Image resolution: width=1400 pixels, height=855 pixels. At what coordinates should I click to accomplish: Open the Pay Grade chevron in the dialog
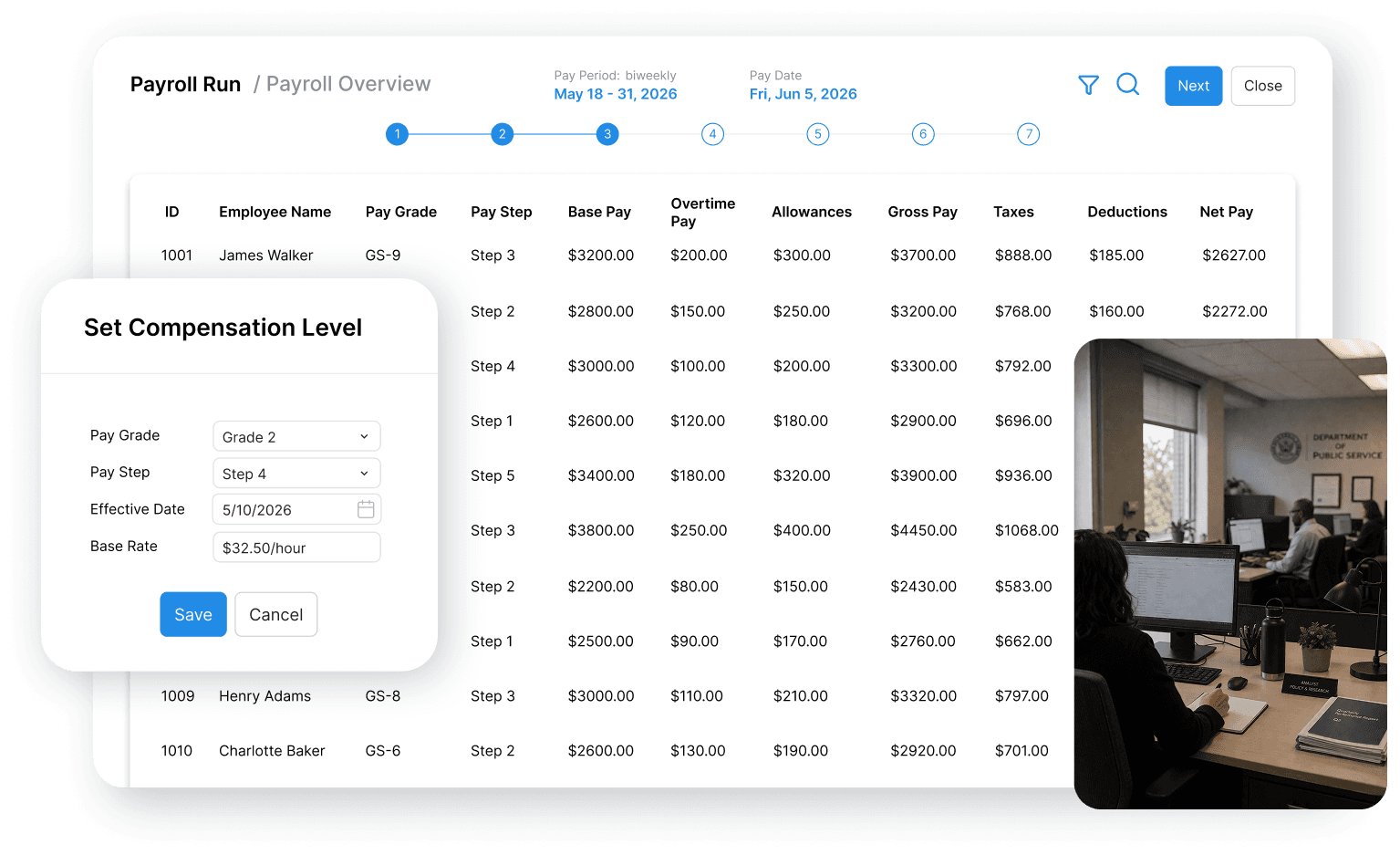tap(363, 436)
